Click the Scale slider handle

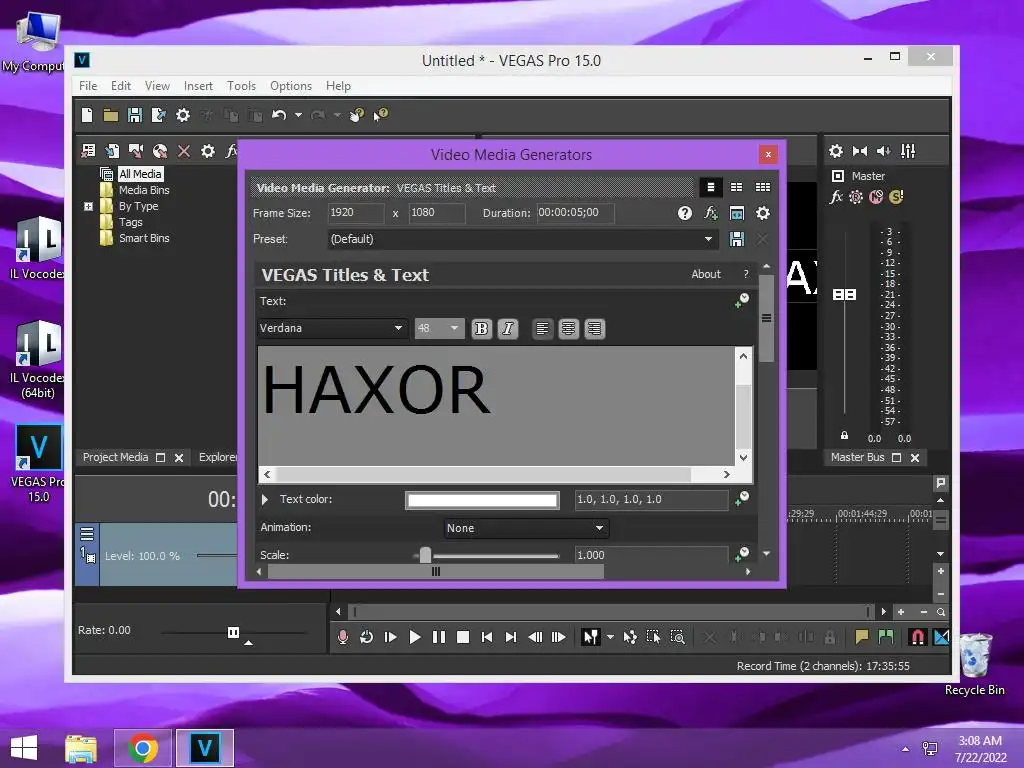425,555
